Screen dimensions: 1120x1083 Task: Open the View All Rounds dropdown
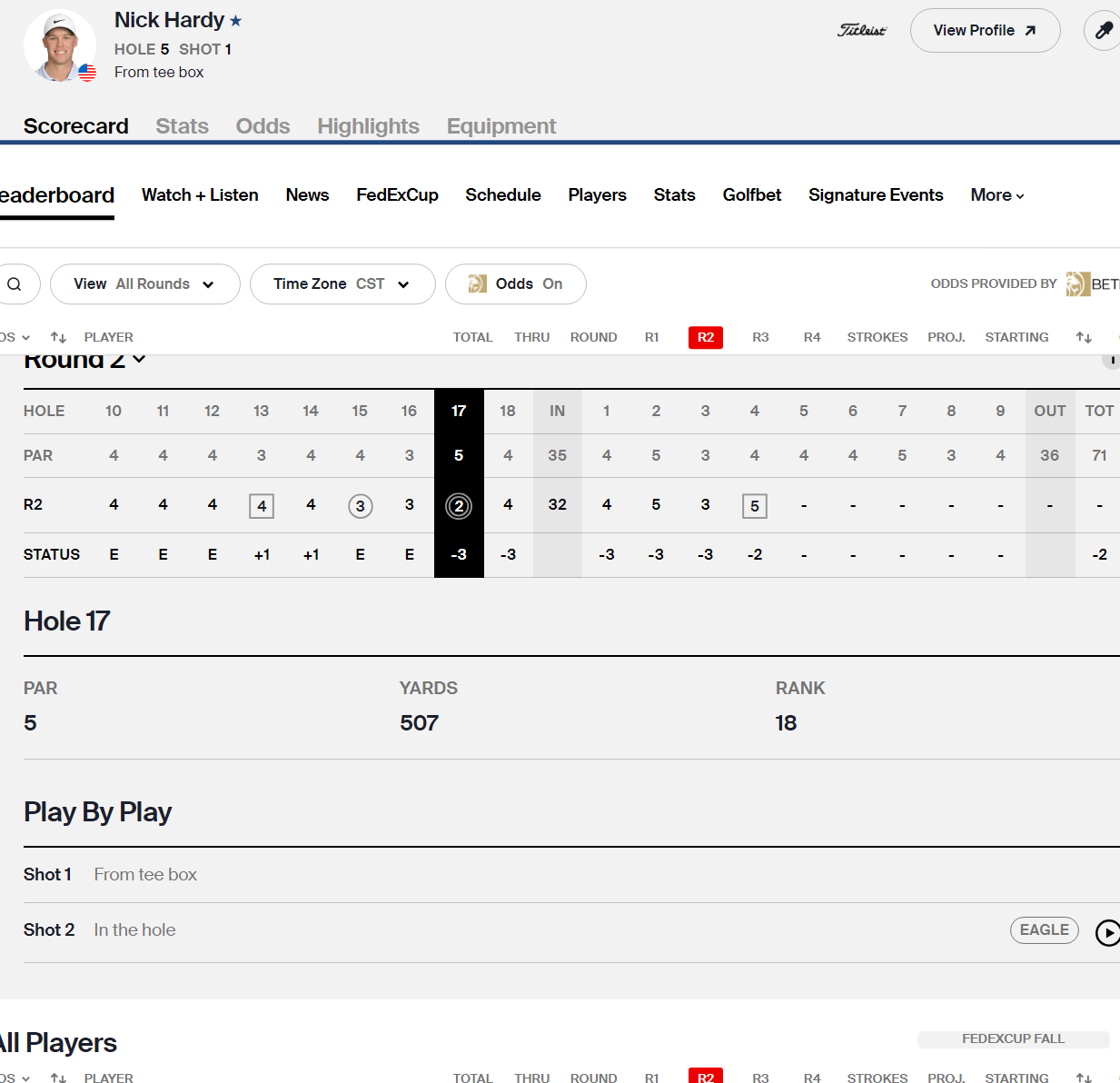click(x=144, y=284)
